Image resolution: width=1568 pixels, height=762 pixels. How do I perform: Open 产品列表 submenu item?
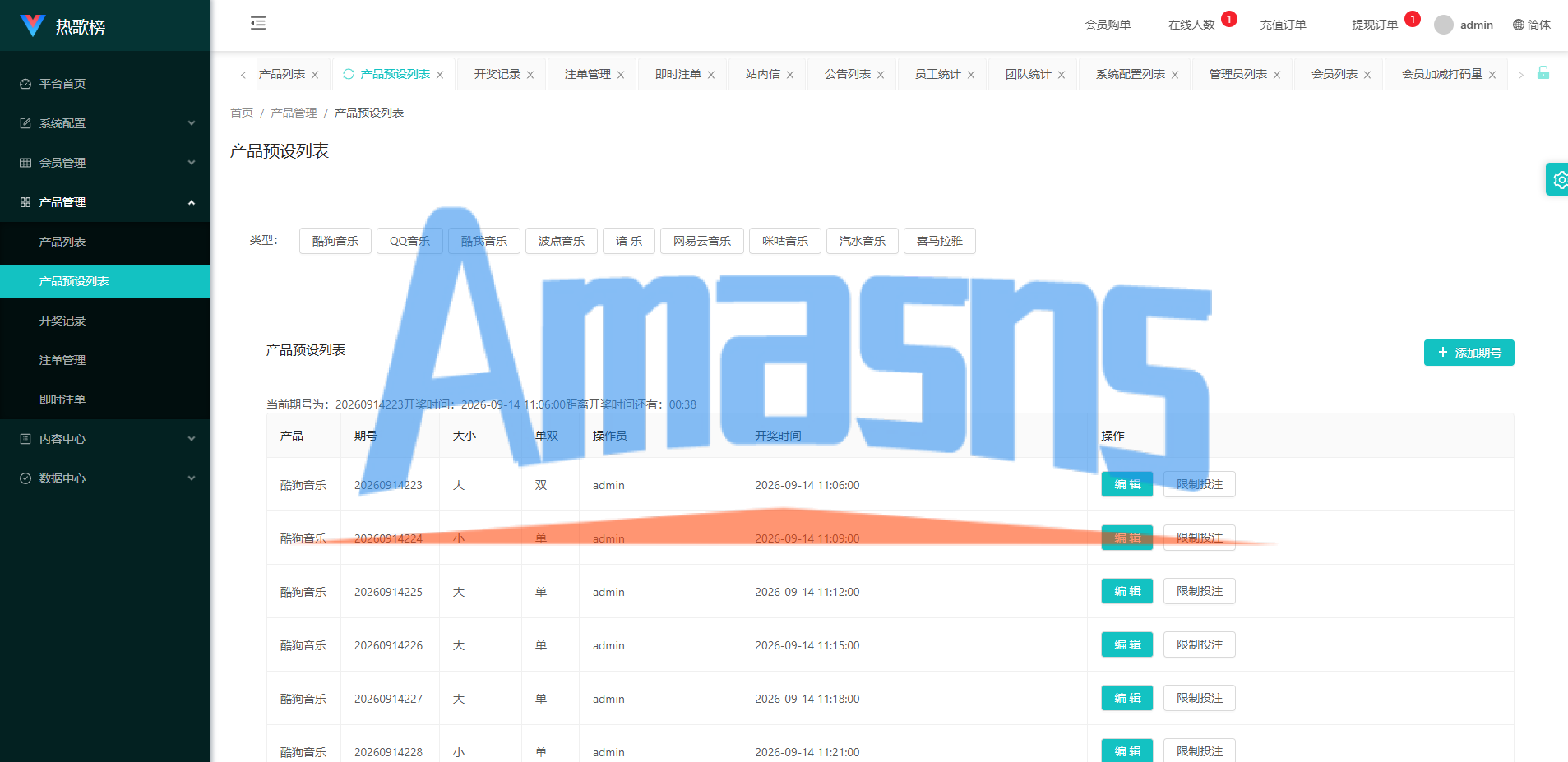tap(105, 242)
